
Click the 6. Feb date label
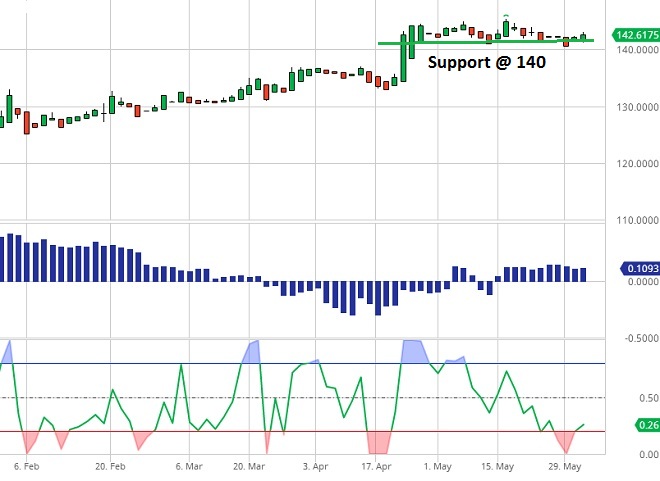tap(27, 466)
